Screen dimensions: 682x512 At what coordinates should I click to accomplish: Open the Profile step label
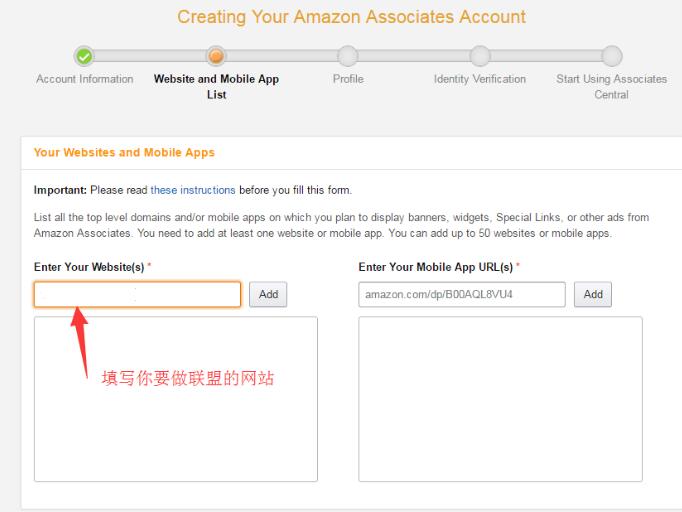pos(348,79)
